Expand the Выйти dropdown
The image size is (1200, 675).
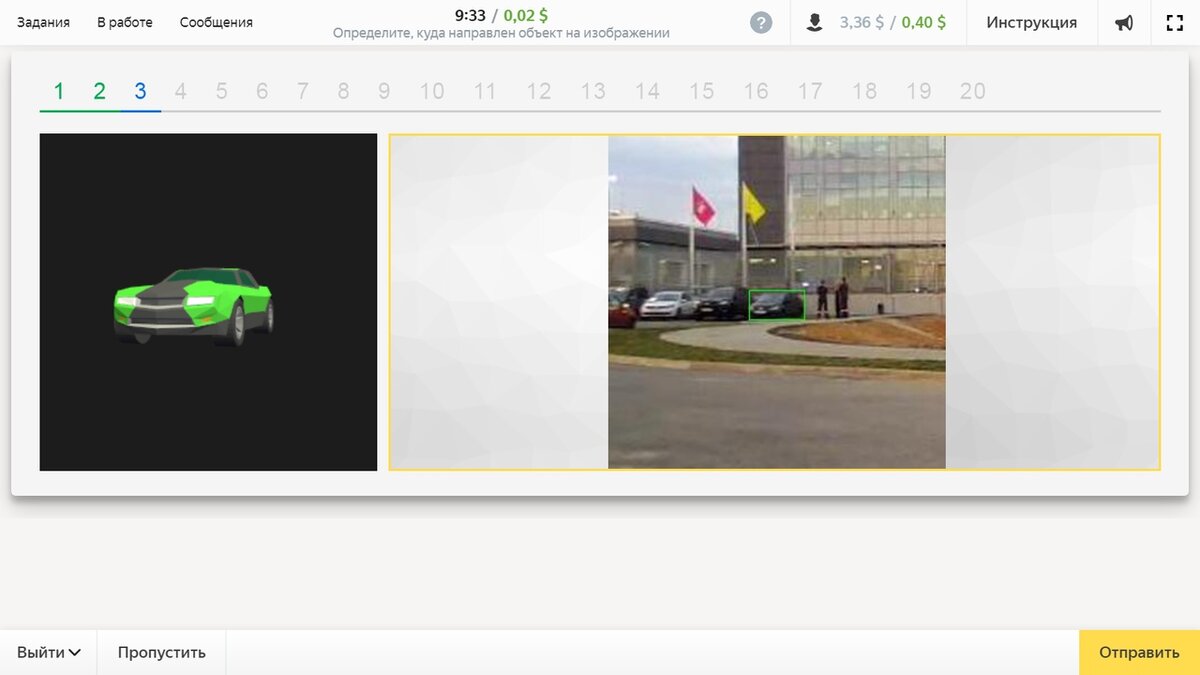pos(48,652)
